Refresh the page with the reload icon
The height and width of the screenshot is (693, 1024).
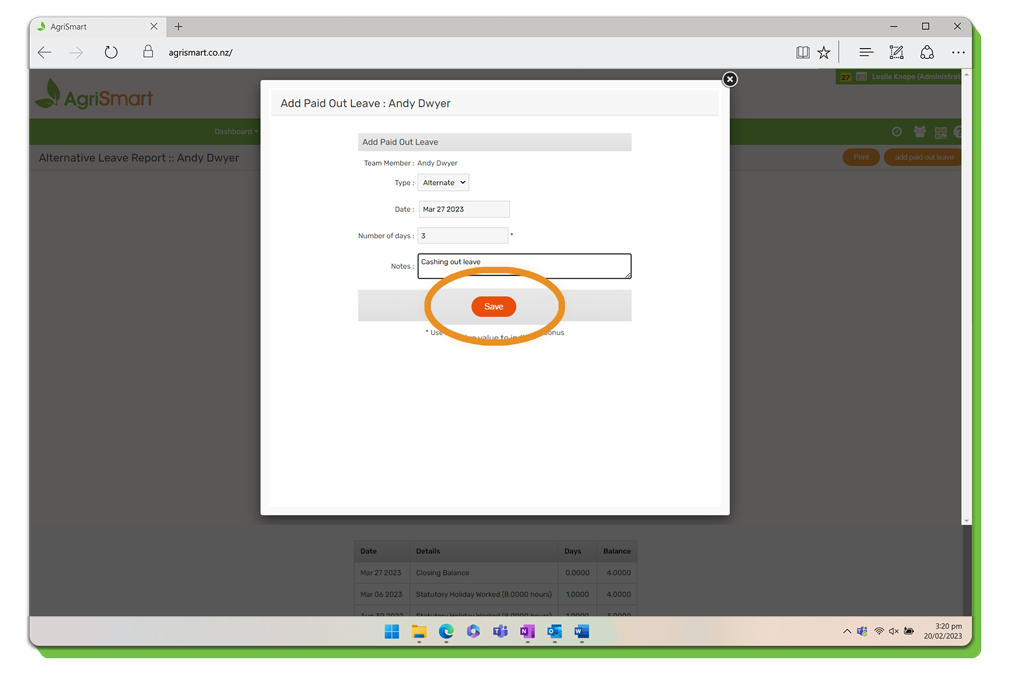(111, 53)
